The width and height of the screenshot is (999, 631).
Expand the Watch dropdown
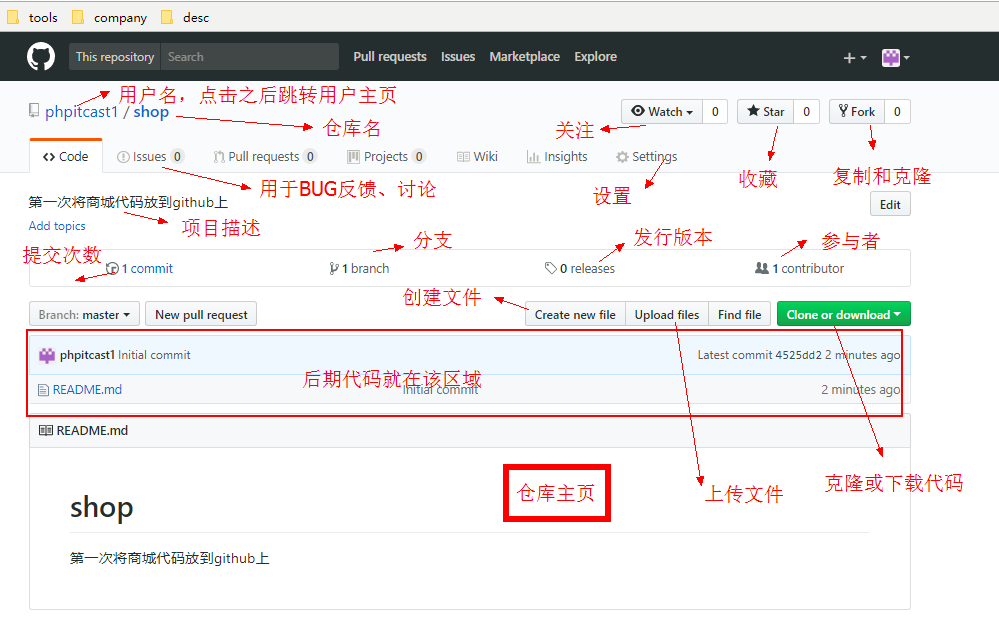[662, 112]
